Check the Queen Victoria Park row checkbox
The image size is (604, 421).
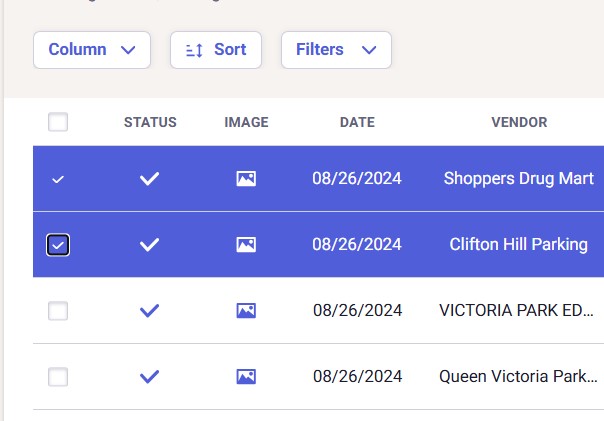click(x=58, y=377)
